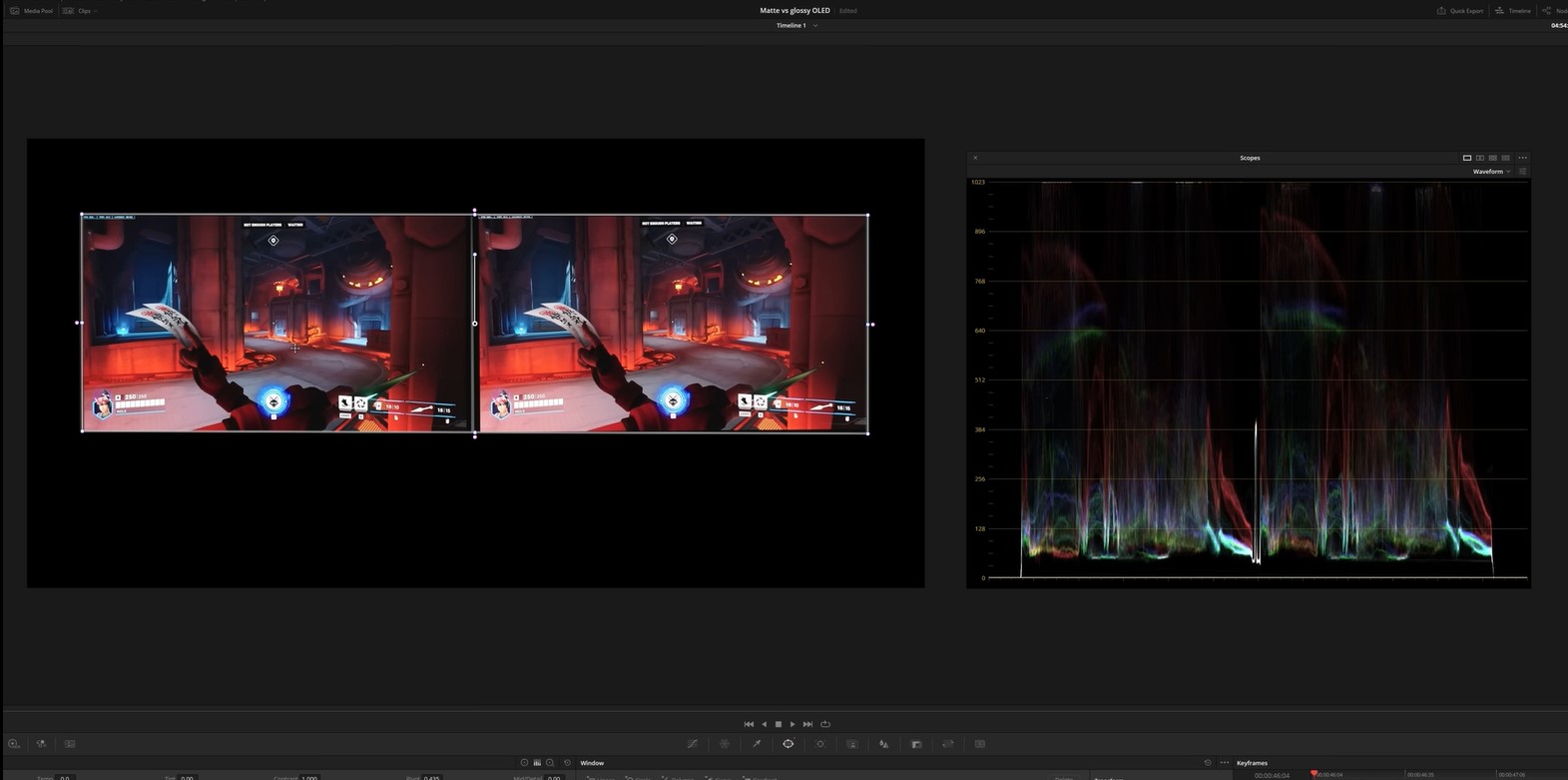Play the clip in reverse
The width and height of the screenshot is (1568, 780).
765,724
